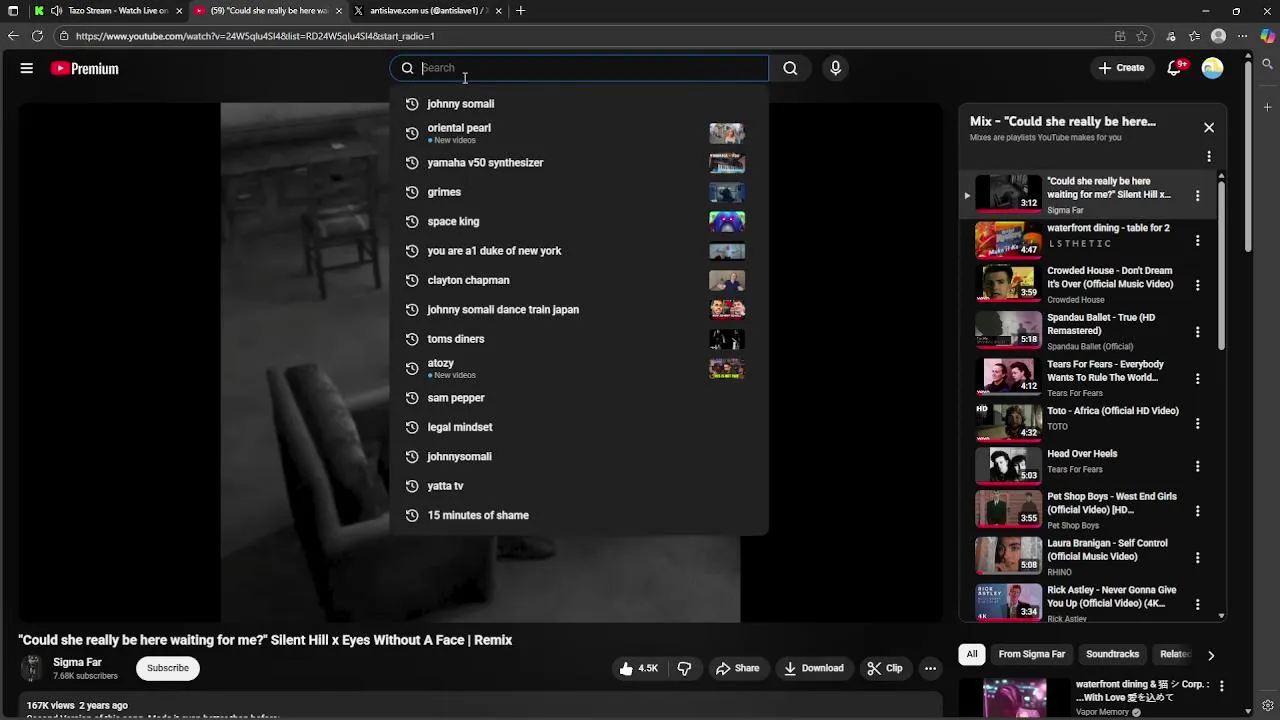Select 'All' filter chip
Screen dimensions: 1280x720
point(971,654)
